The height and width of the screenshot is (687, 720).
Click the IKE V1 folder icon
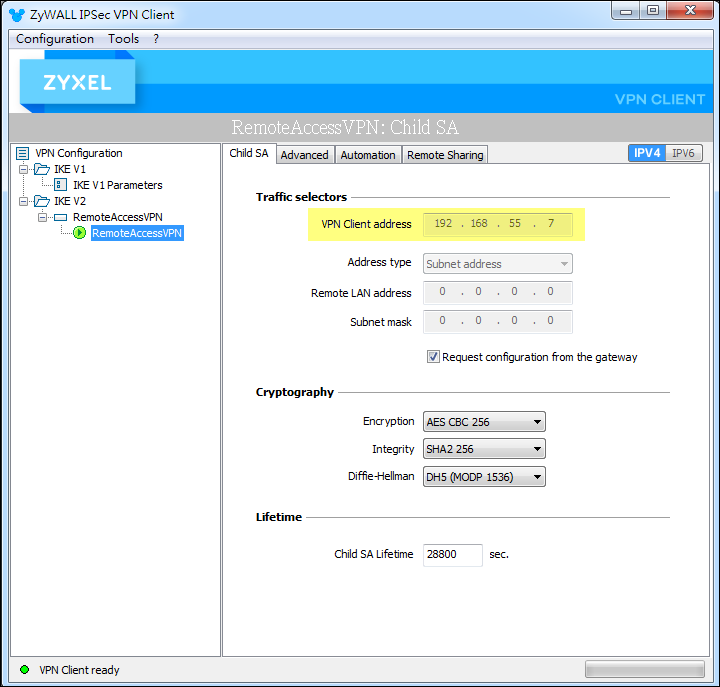pos(42,169)
